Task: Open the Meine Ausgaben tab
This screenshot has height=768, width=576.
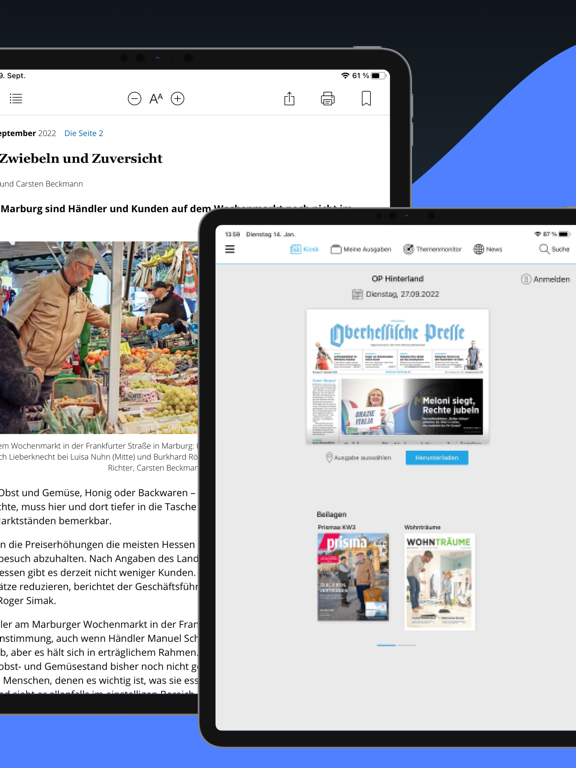Action: [361, 249]
